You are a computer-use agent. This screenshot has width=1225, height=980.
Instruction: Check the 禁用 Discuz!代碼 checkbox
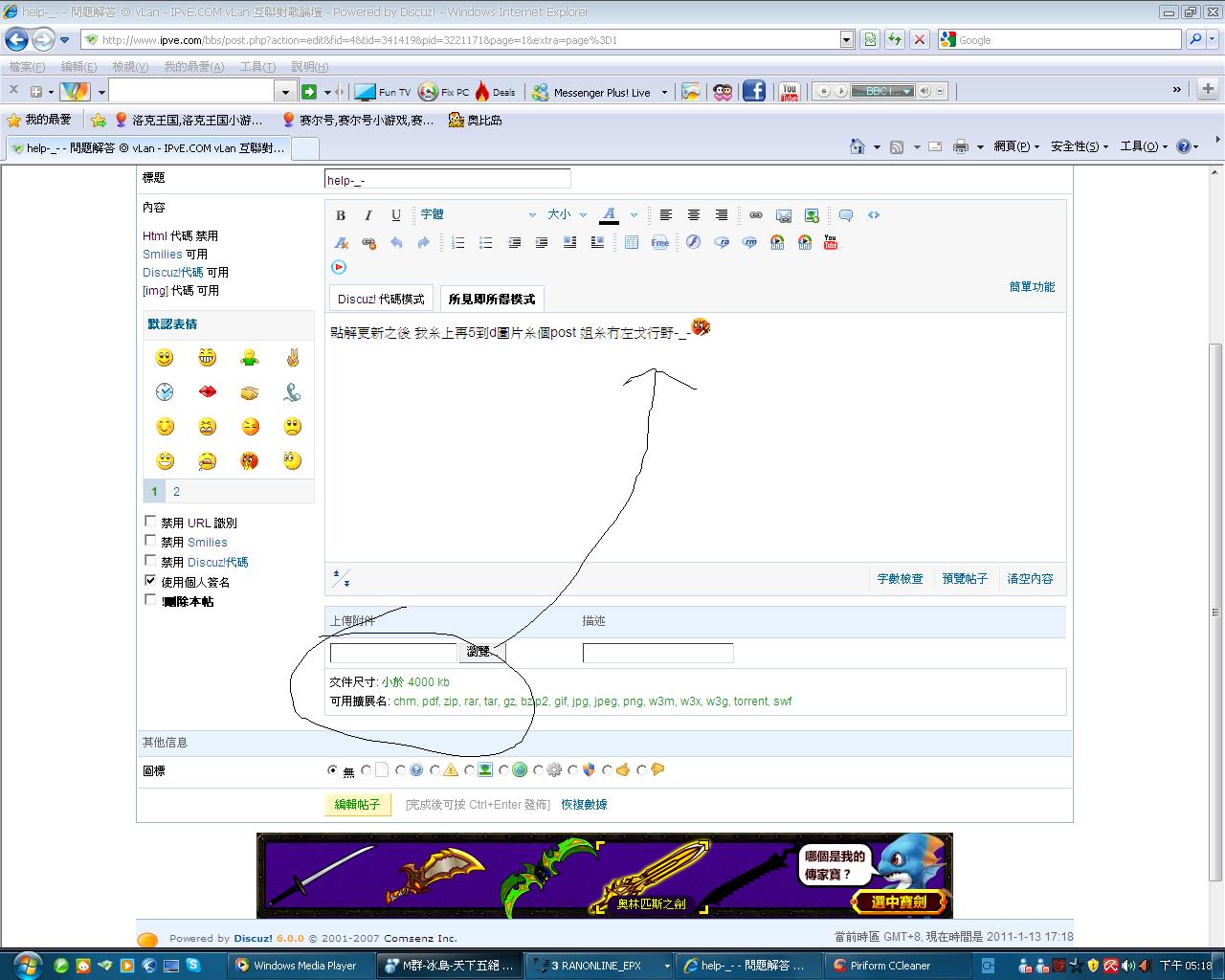[x=150, y=561]
